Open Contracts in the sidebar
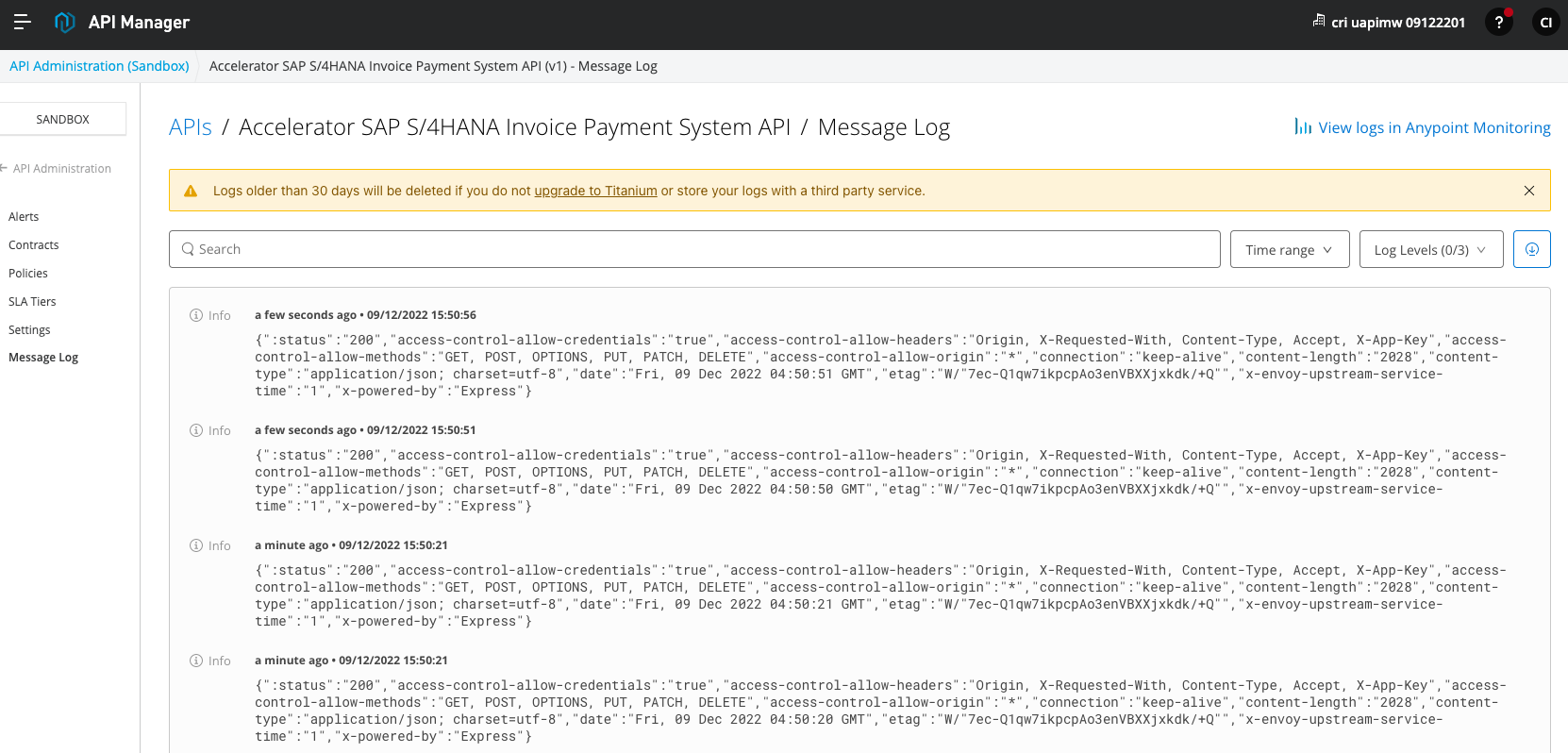 [x=34, y=245]
